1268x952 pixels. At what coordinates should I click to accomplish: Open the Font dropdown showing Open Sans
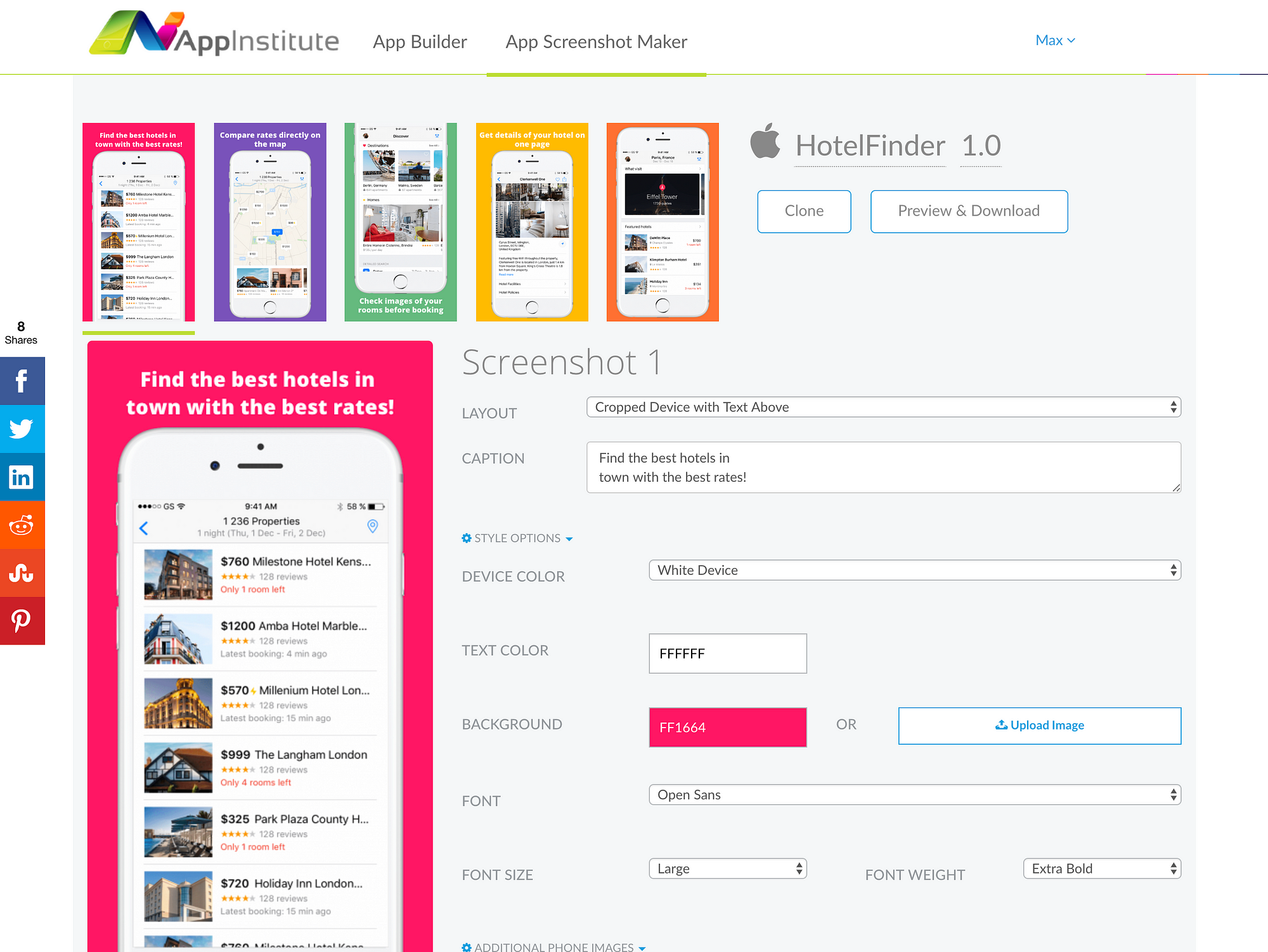click(x=915, y=795)
